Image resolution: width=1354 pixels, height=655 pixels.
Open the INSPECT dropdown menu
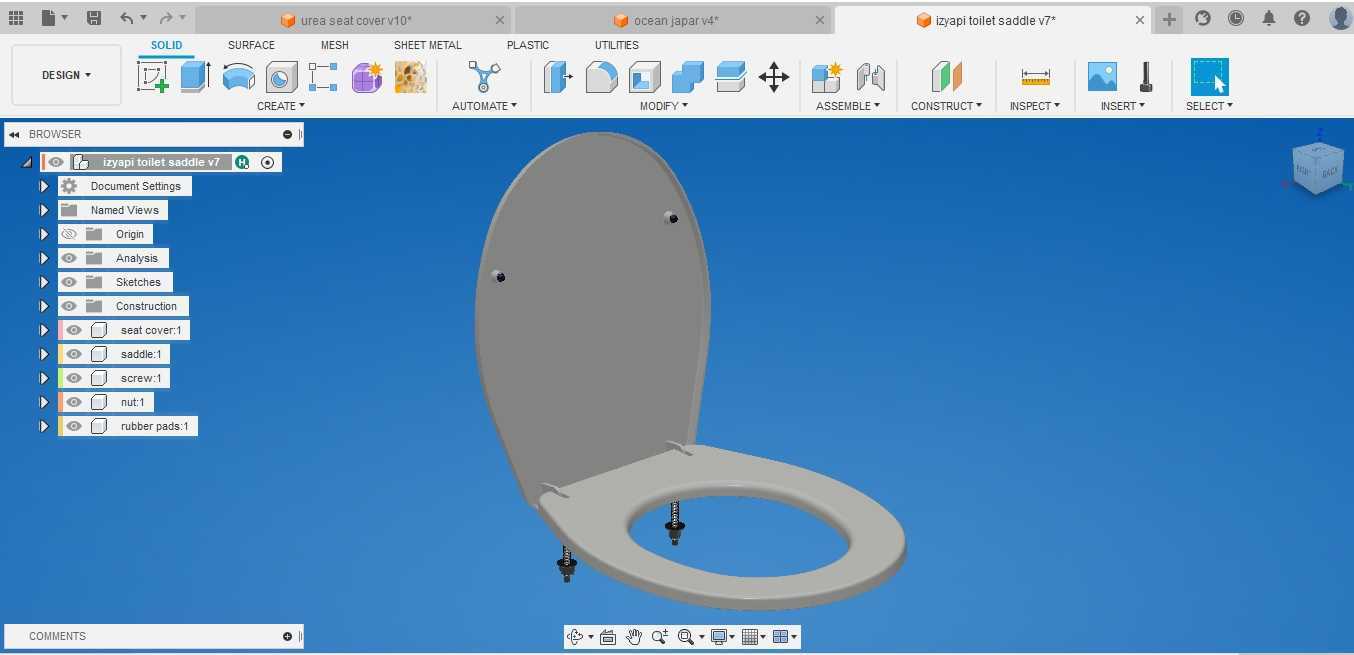1035,106
